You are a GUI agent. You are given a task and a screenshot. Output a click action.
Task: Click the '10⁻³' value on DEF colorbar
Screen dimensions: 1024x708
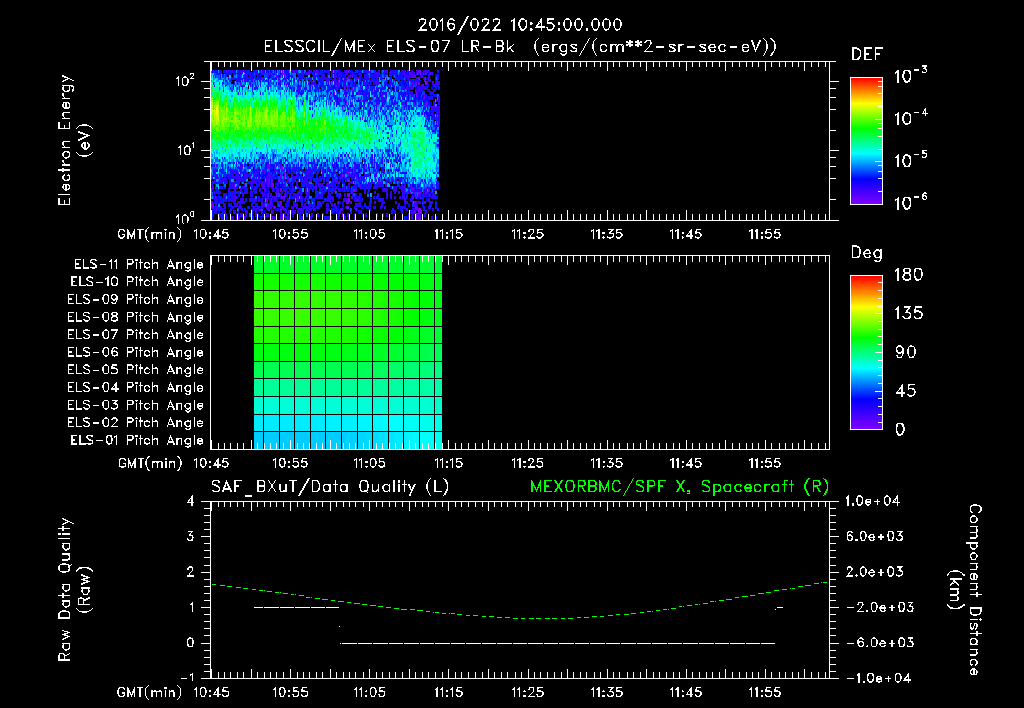pos(910,76)
